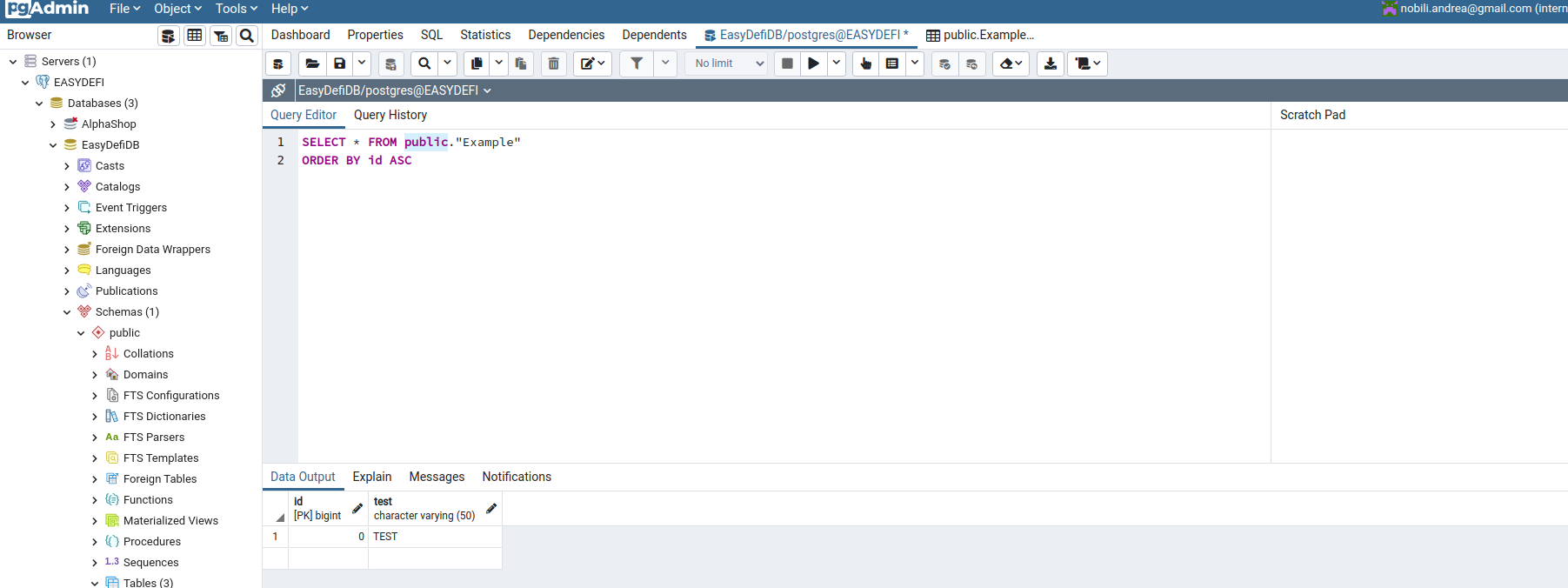Click the Download as CSV icon
This screenshot has width=1568, height=588.
tap(1051, 63)
